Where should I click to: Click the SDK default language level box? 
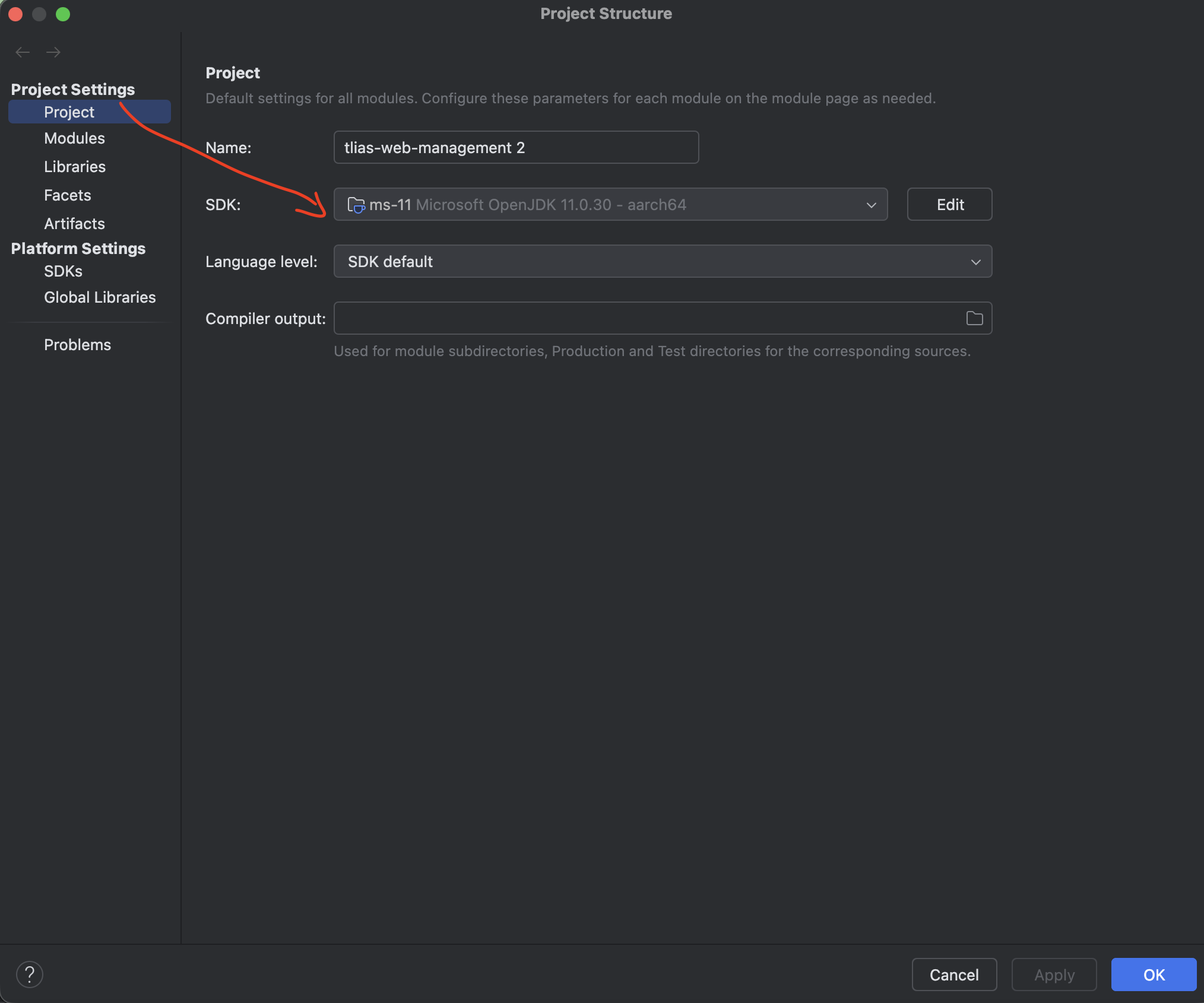(x=663, y=262)
